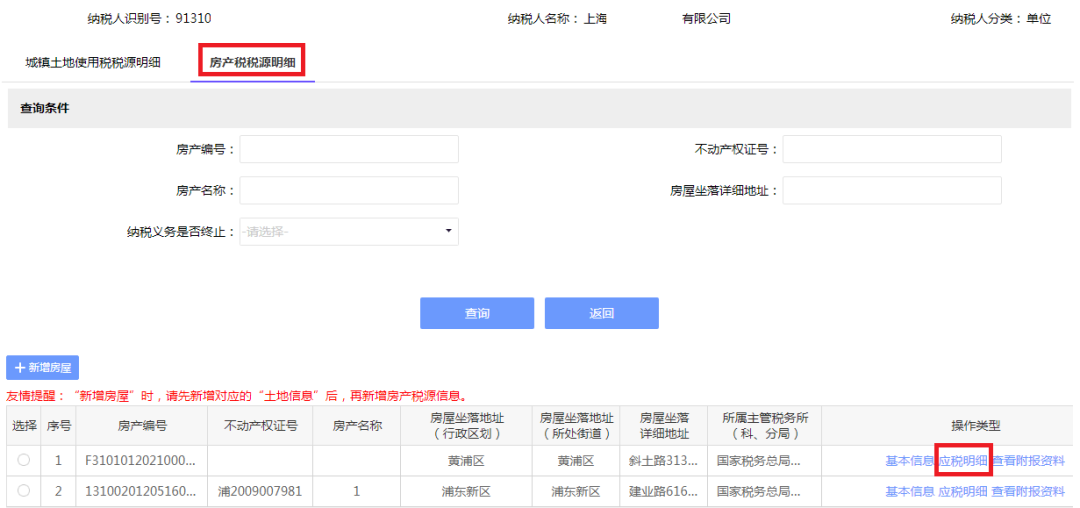
Task: Open 查看附报资料 for the 黄浦区 row
Action: (x=1028, y=461)
